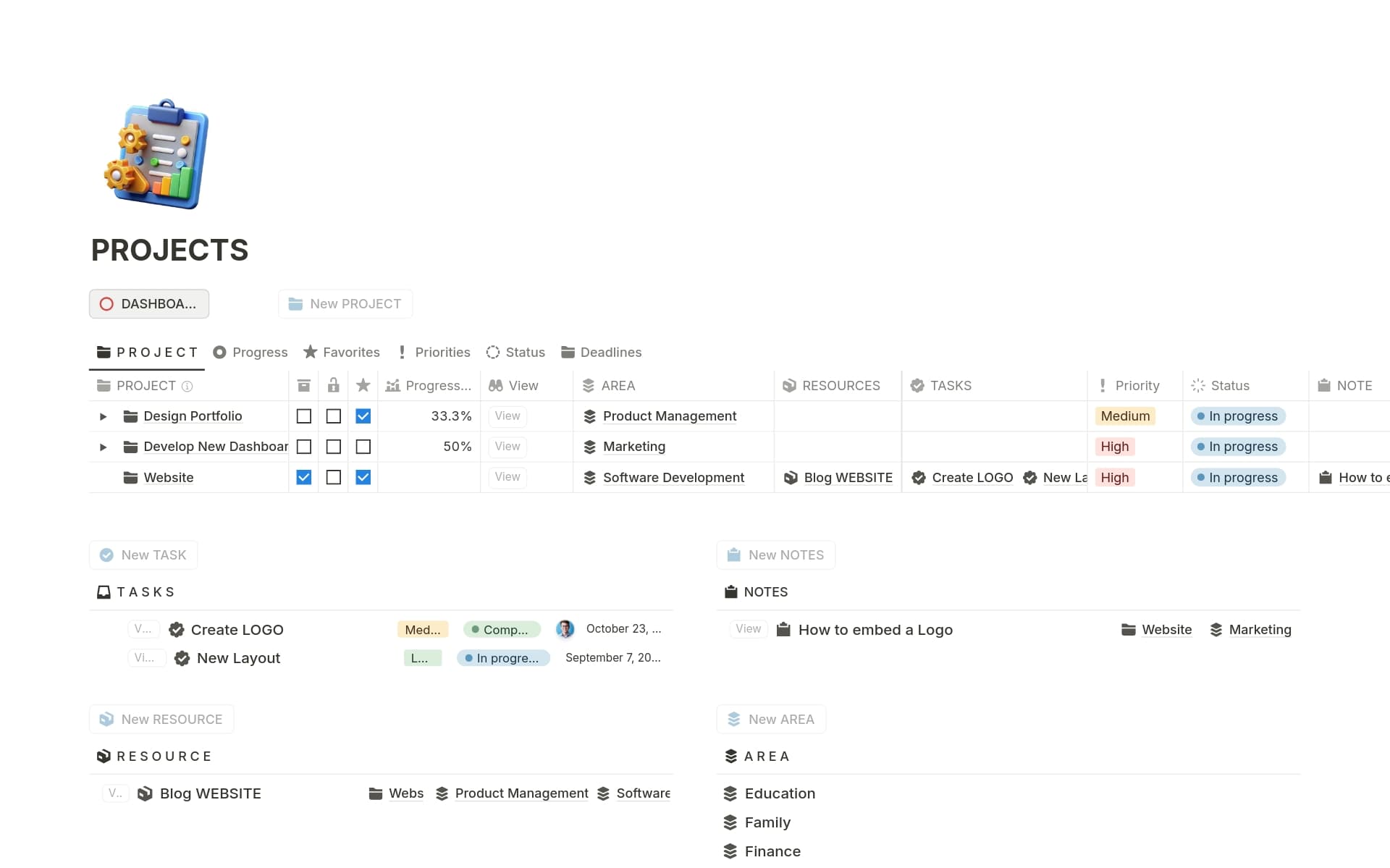1390x868 pixels.
Task: Switch to the Status view tab
Action: (515, 353)
